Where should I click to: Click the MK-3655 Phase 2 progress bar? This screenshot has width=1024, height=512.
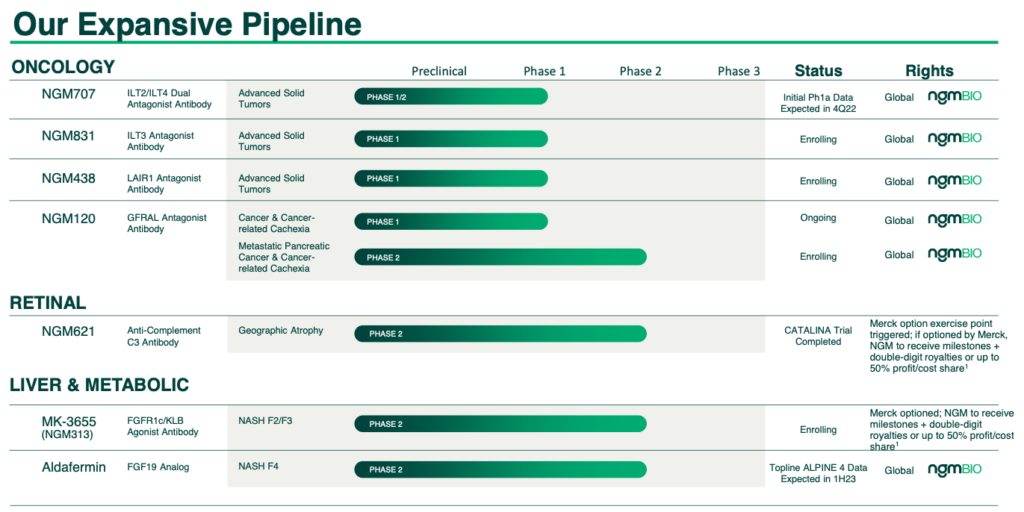coord(500,423)
